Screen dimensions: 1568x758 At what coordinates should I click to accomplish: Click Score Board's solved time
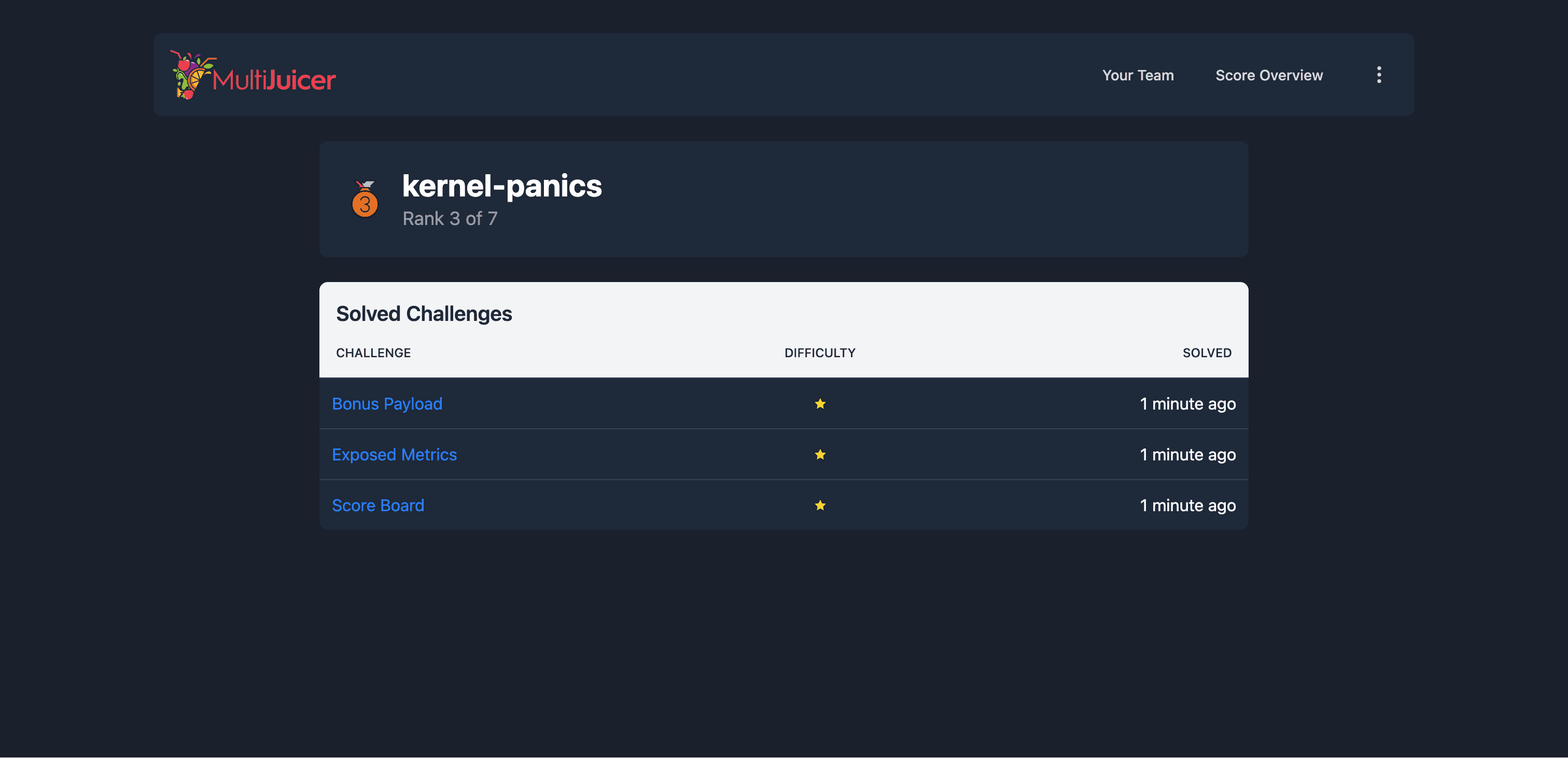click(x=1187, y=506)
